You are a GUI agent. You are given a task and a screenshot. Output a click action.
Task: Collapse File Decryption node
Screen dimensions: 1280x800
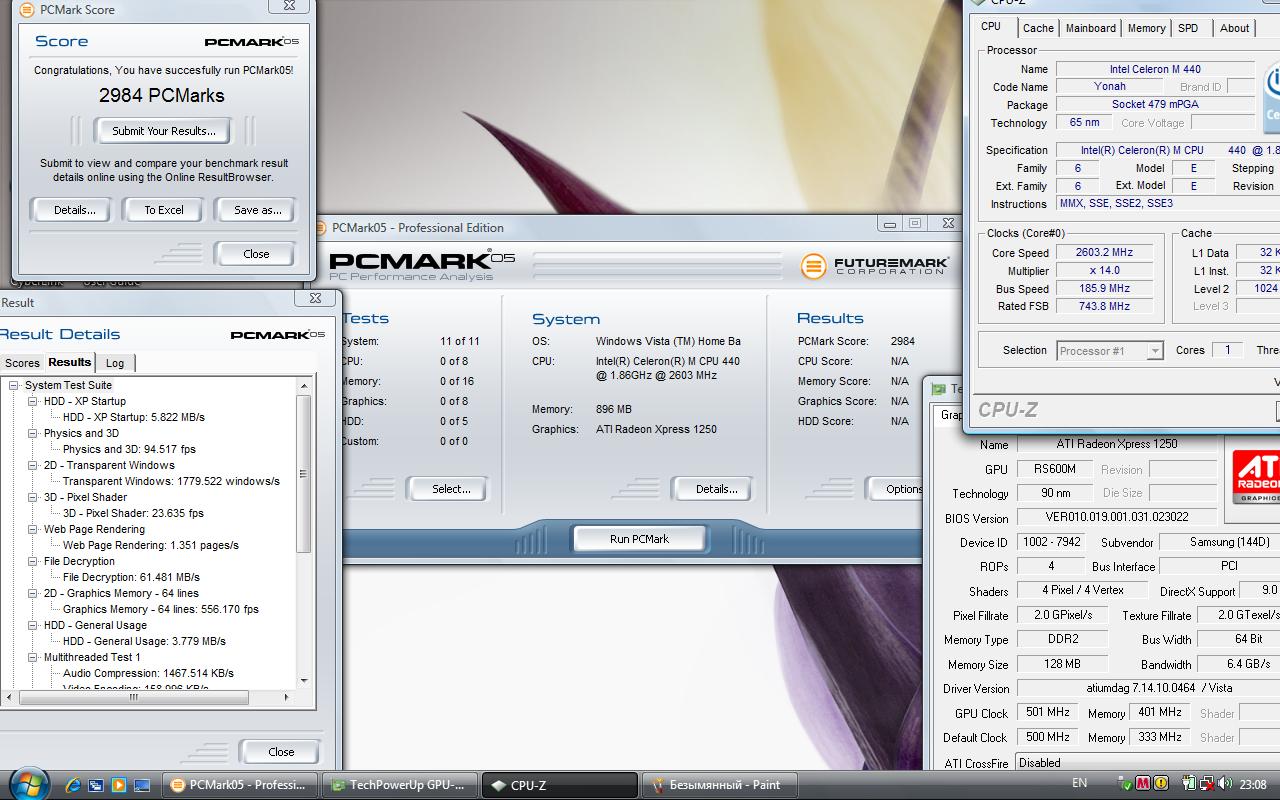[33, 561]
